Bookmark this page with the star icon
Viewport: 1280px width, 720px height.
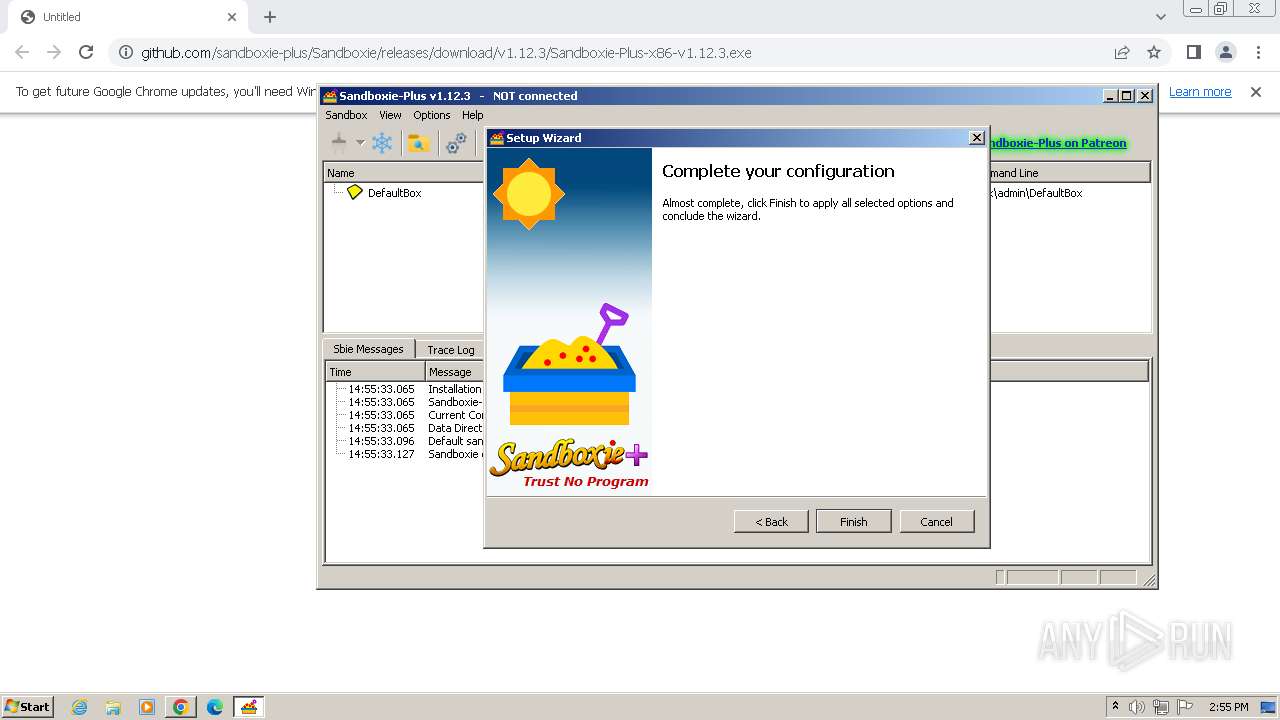tap(1154, 52)
